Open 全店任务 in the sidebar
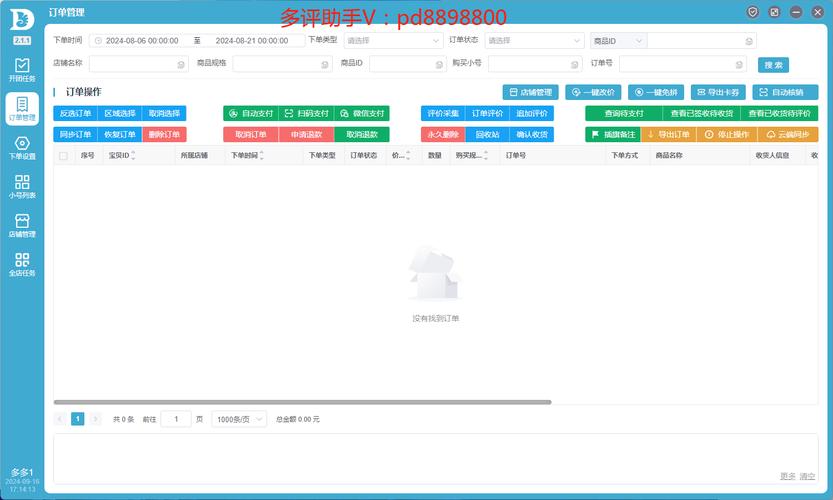 pos(22,264)
